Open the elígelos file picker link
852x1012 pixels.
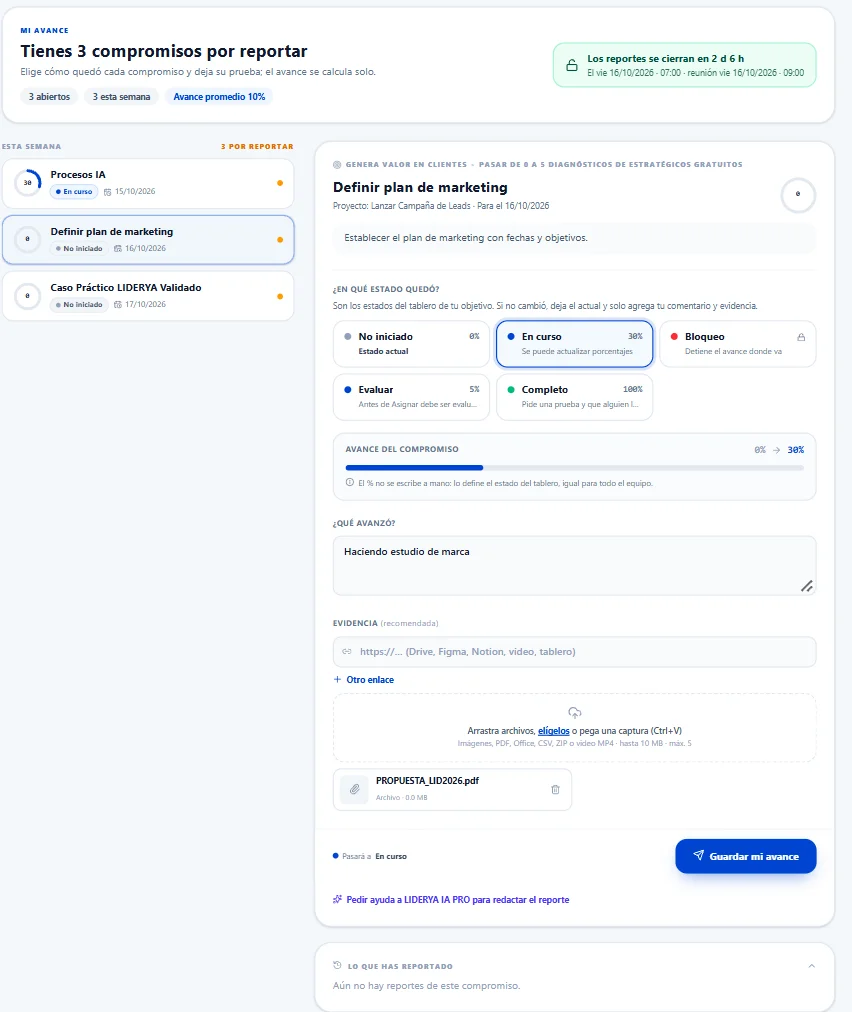(554, 731)
